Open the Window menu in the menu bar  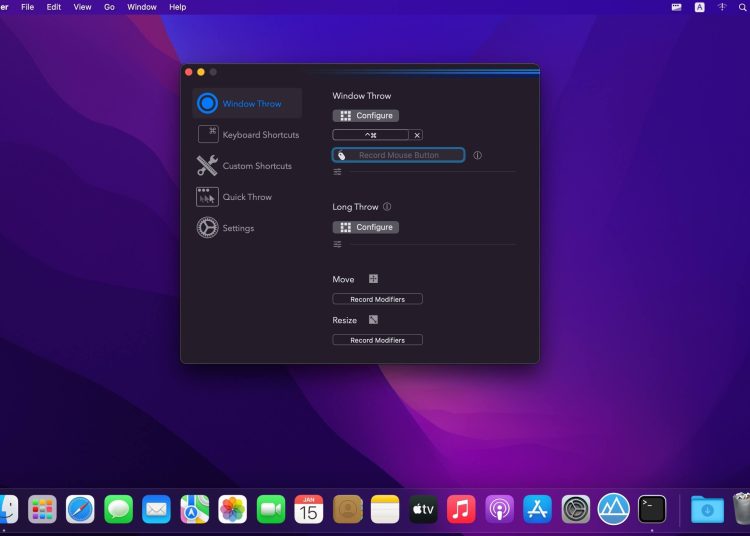point(142,7)
